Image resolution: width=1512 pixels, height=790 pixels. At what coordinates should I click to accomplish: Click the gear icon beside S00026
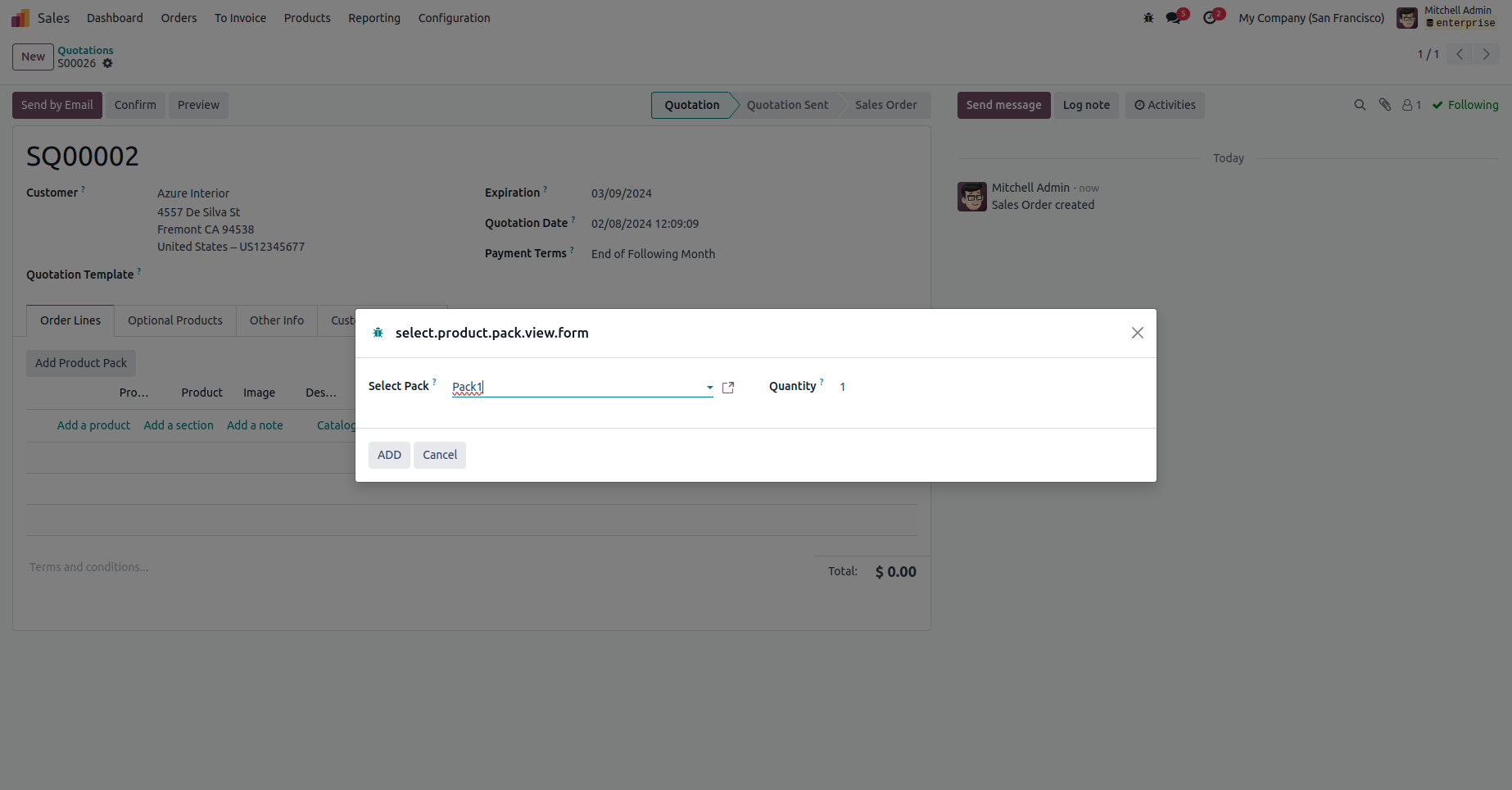107,63
